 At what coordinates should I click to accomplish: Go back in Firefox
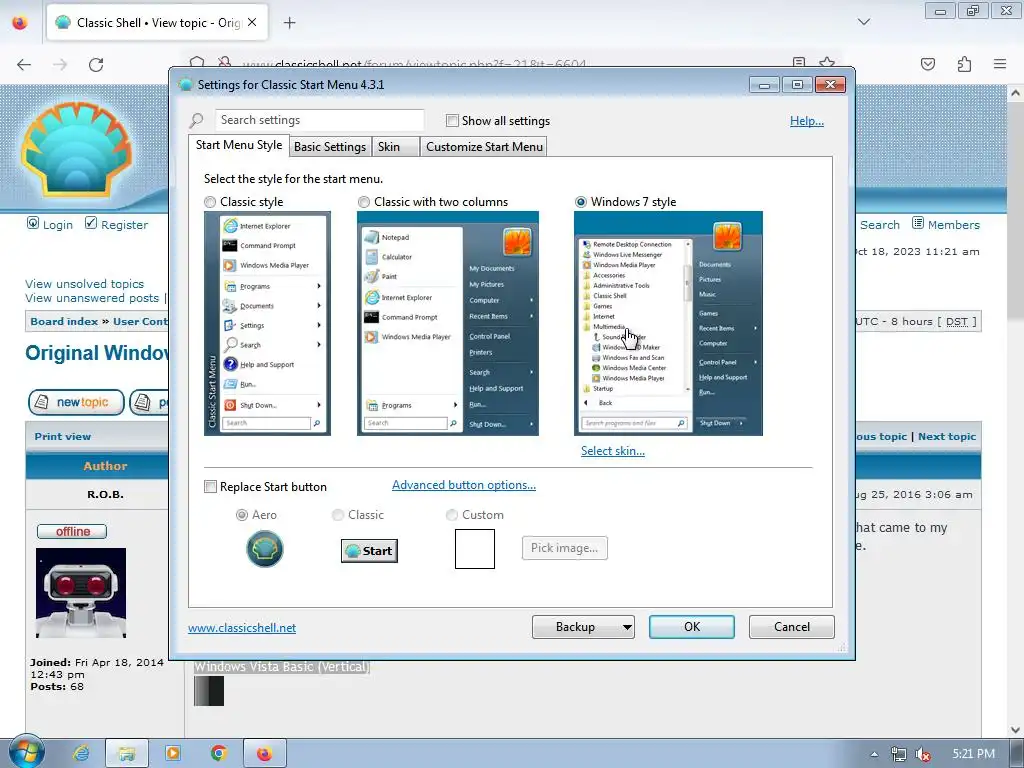coord(24,64)
